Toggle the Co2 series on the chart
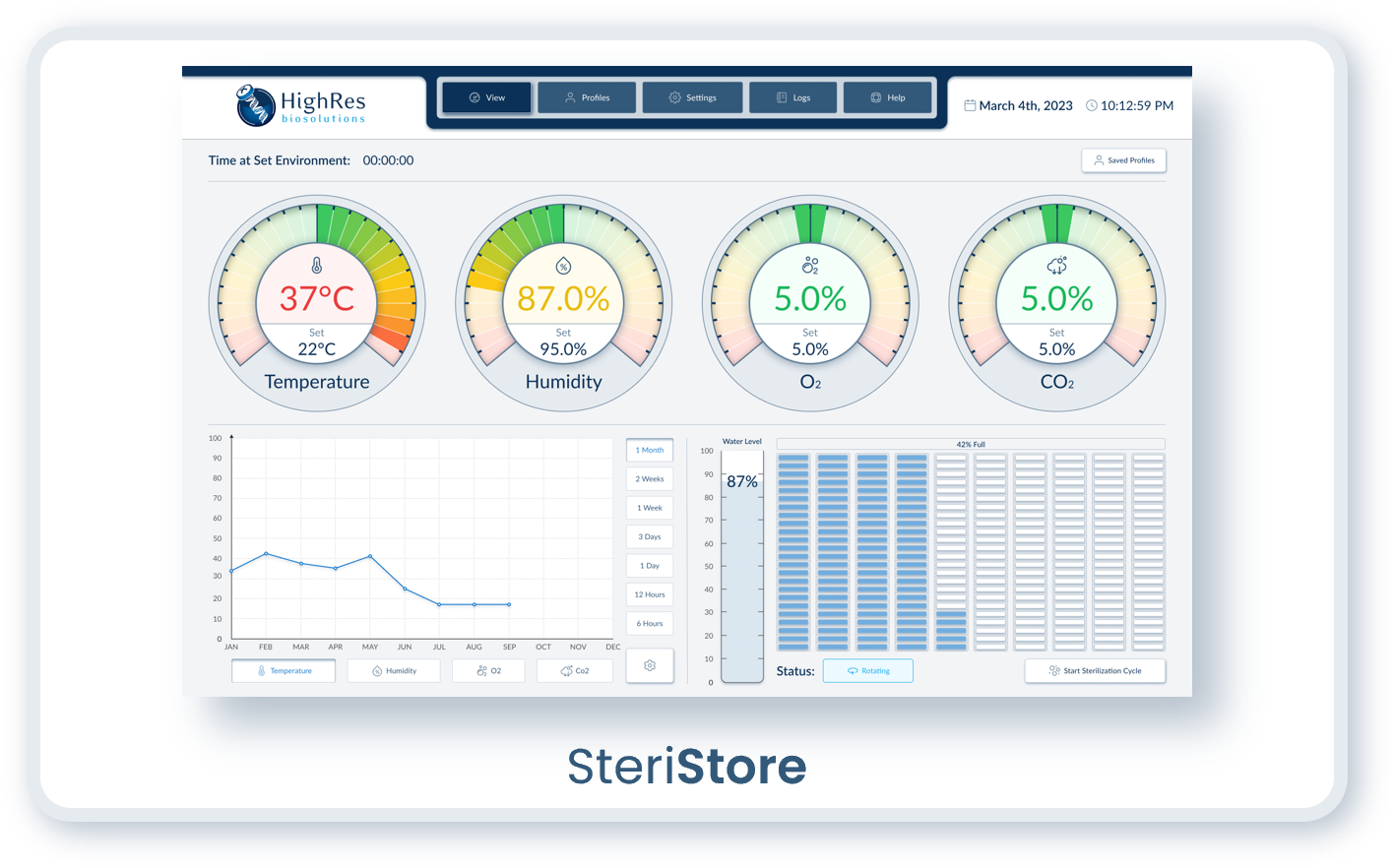Screen dimensions: 1394x868 (575, 670)
